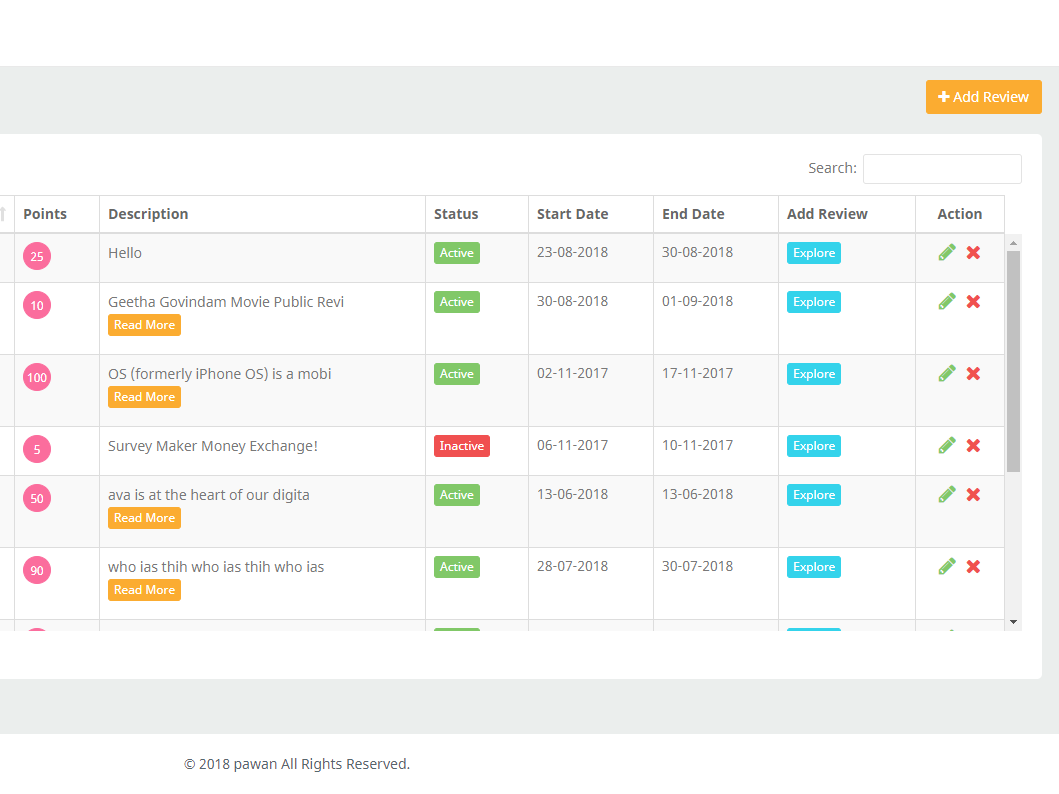Image resolution: width=1059 pixels, height=794 pixels.
Task: Edit the Geetha Govindam Movie review
Action: point(946,301)
